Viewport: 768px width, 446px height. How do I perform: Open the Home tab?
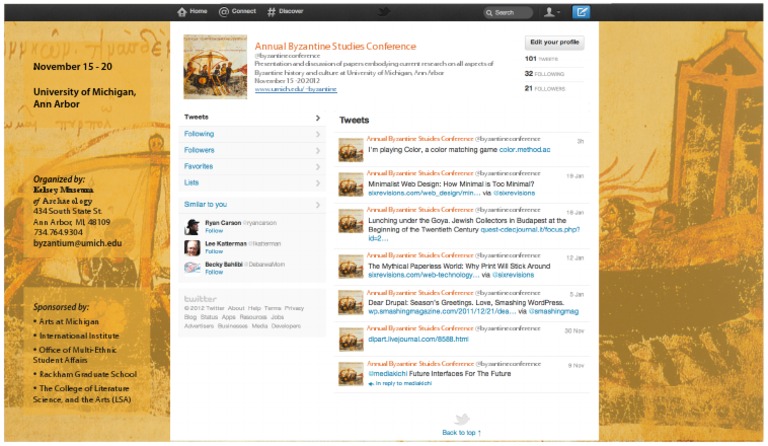[x=192, y=12]
